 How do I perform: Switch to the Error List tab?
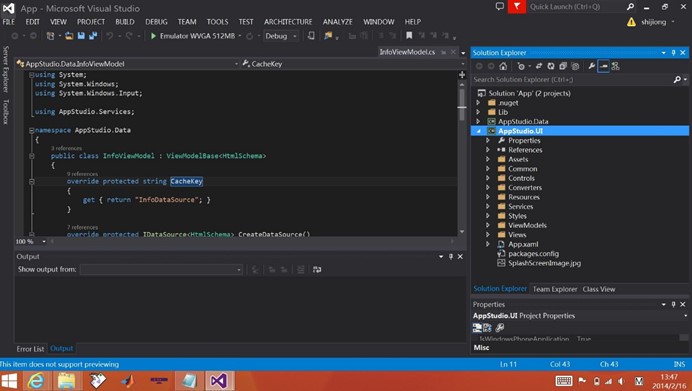[30, 349]
